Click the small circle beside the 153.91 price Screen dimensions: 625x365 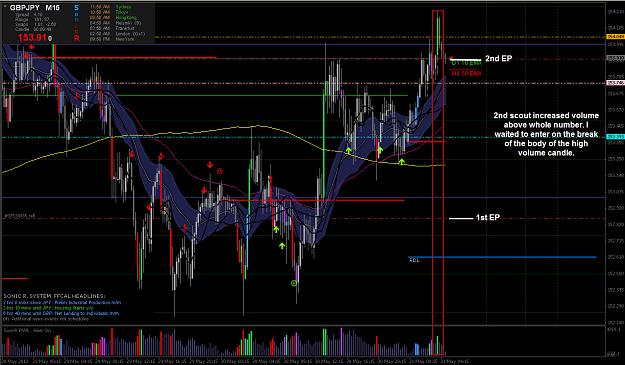[x=50, y=39]
